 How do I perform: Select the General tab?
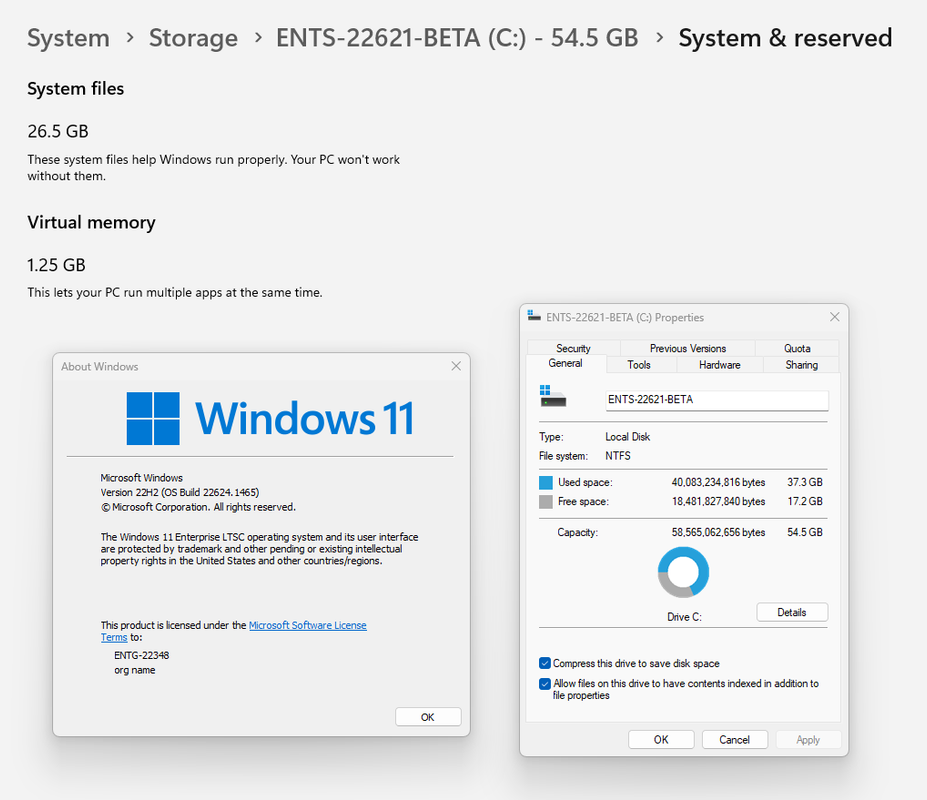tap(565, 363)
